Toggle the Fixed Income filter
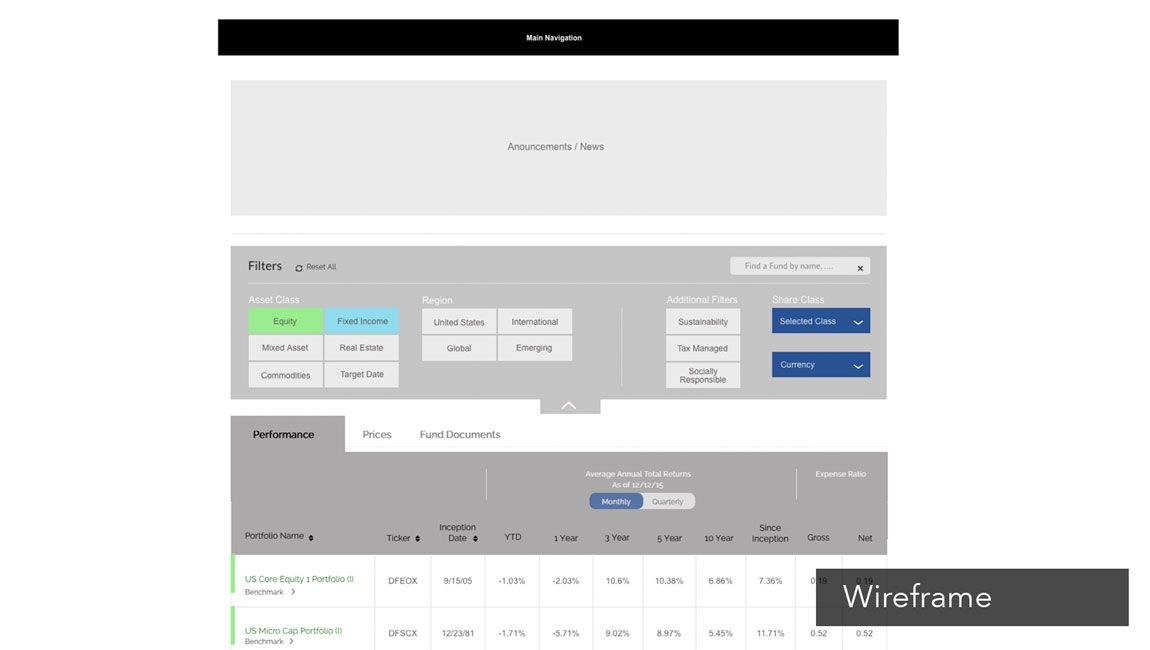1150x650 pixels. pyautogui.click(x=362, y=321)
